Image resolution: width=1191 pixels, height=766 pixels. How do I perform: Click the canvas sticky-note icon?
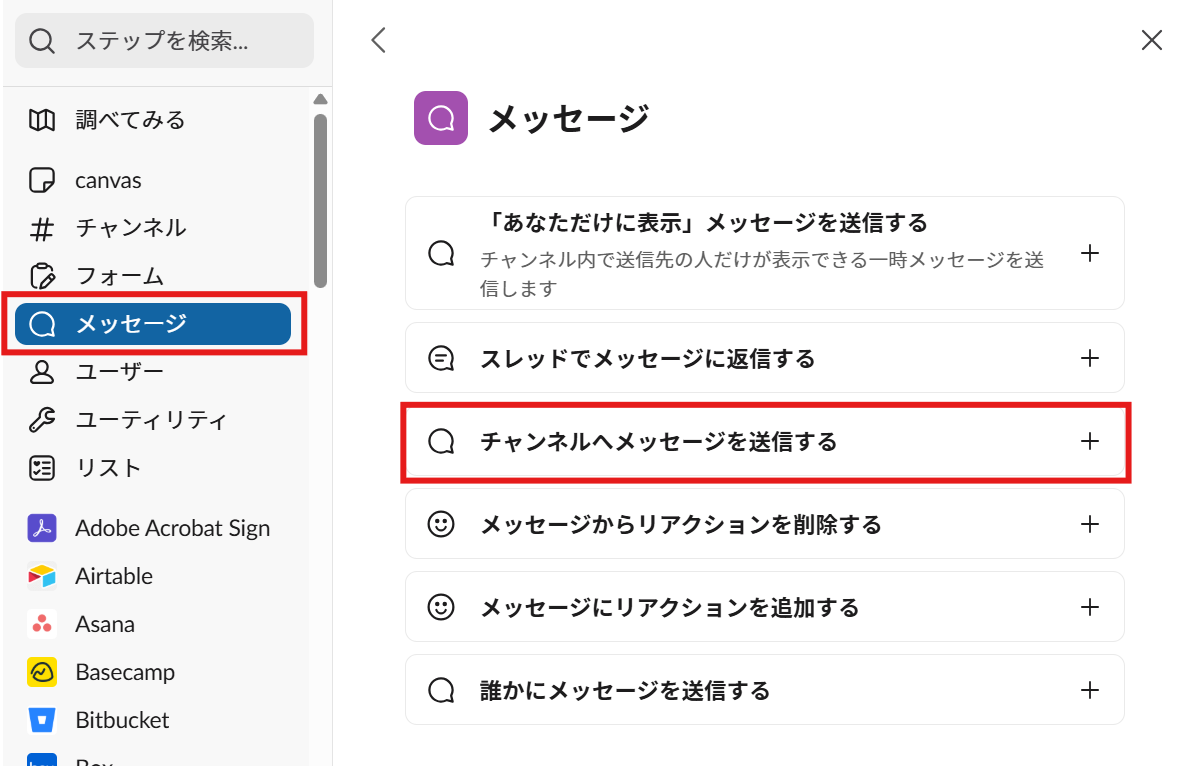(x=42, y=181)
